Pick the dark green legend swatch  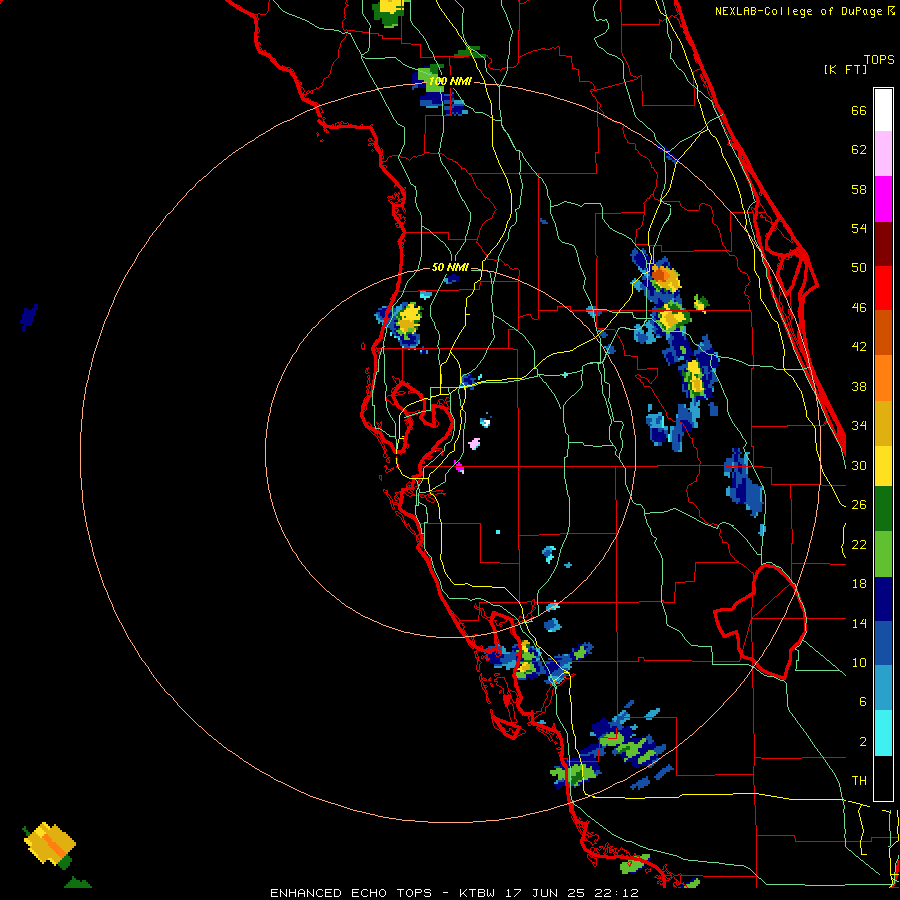point(883,509)
